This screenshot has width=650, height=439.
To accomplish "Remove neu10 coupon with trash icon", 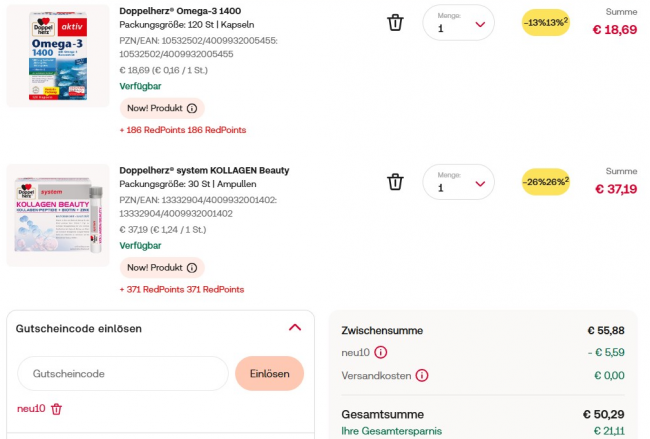I will pos(57,409).
